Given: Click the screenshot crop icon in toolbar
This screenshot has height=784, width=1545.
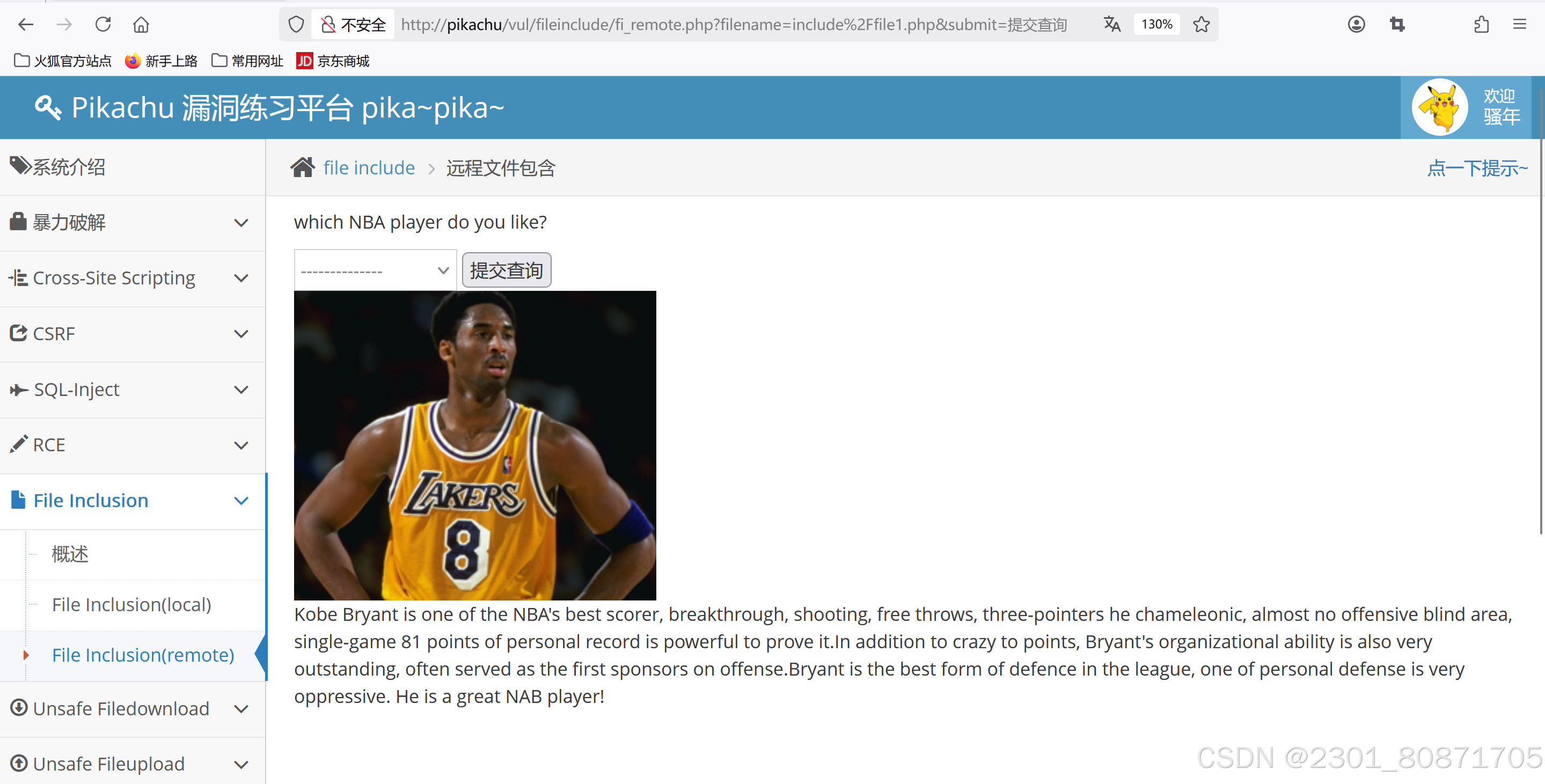Looking at the screenshot, I should [1397, 25].
